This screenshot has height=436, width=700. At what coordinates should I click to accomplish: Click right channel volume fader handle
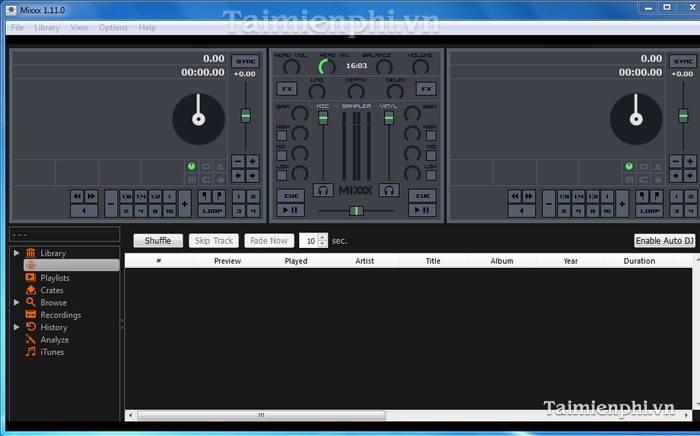[x=389, y=118]
